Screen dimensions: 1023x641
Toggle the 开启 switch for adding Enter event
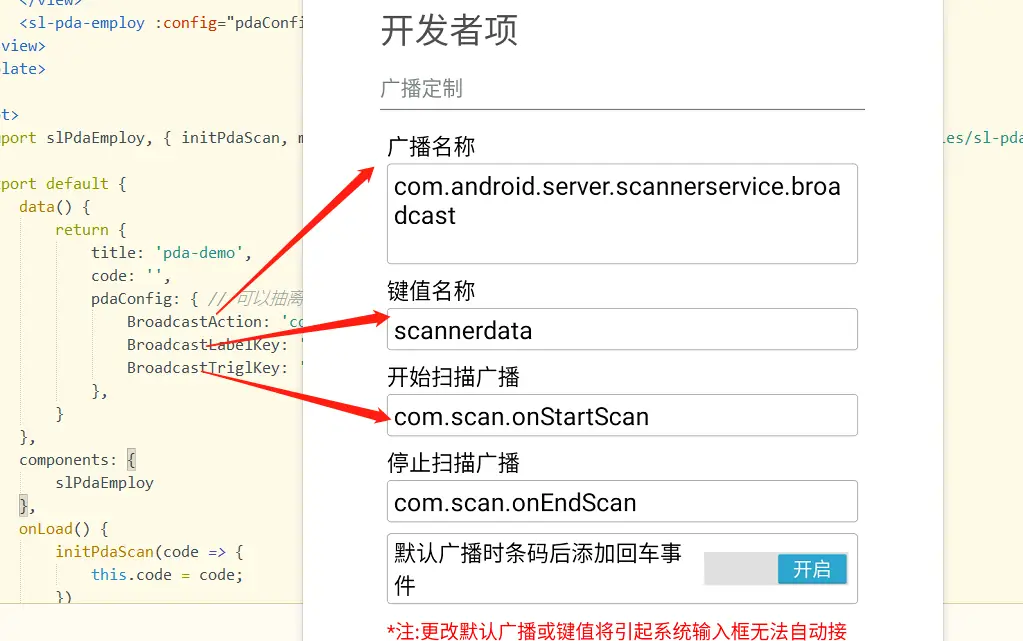tap(775, 569)
